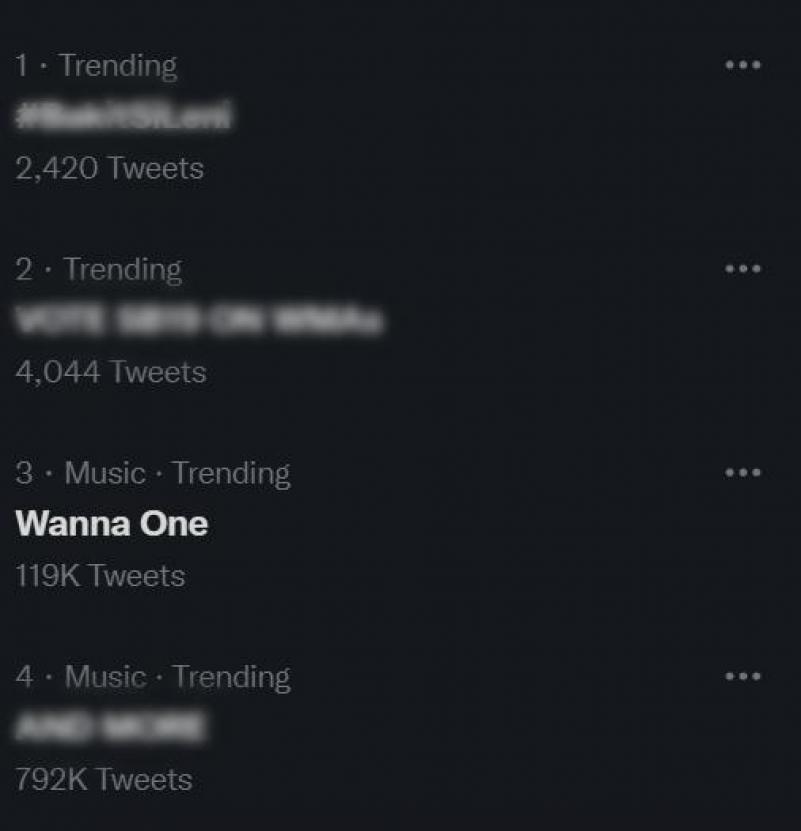Open the blurred topic trending at number 2
Viewport: 801px width, 831px height.
coord(199,321)
